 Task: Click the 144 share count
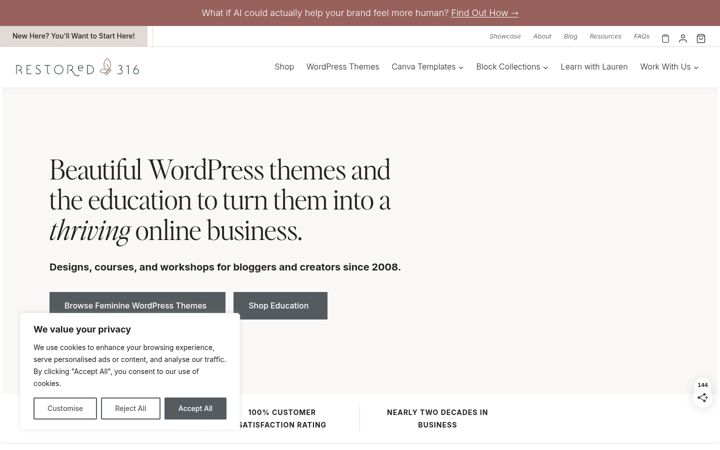coord(703,385)
